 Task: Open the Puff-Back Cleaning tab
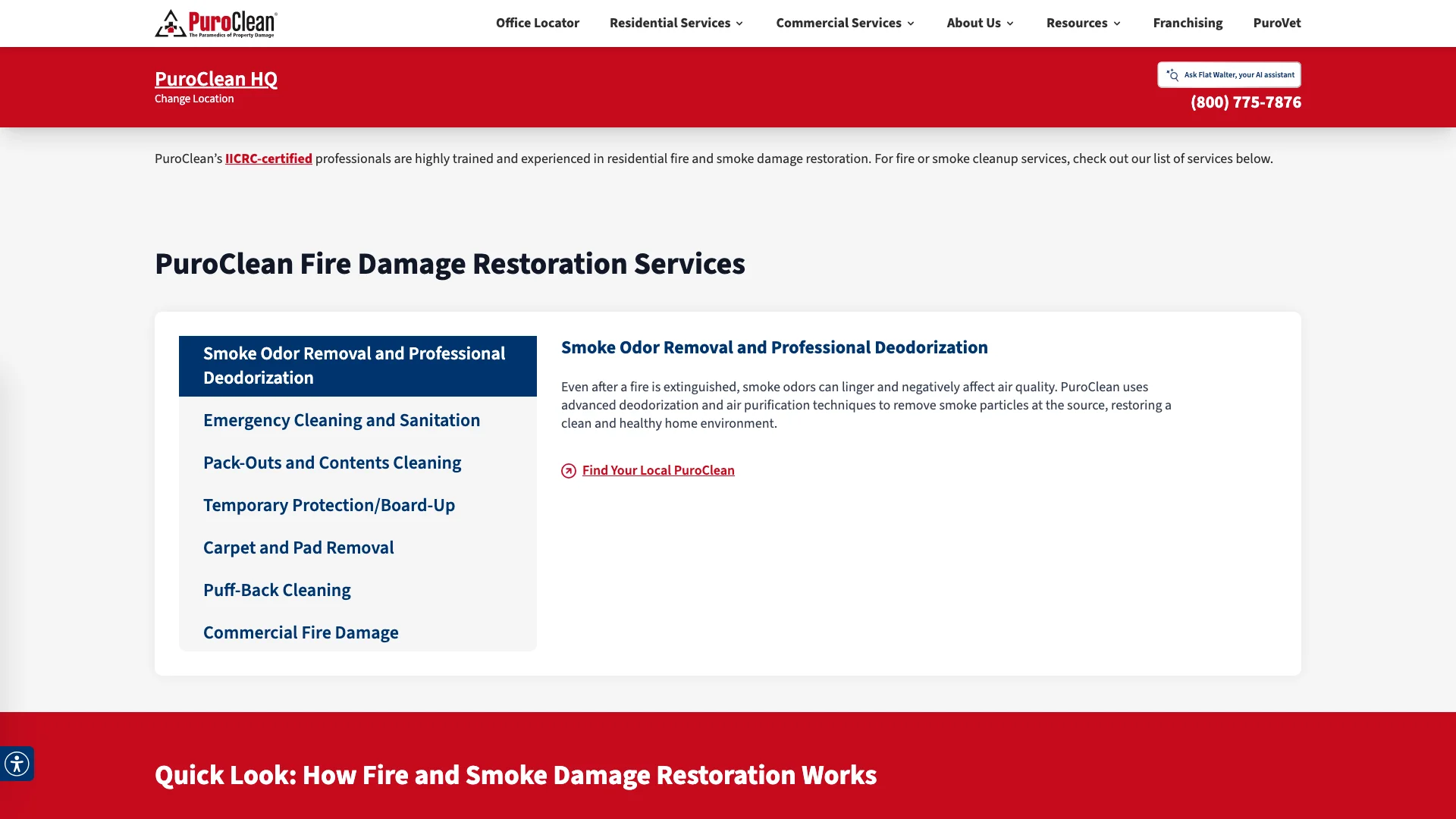[277, 590]
